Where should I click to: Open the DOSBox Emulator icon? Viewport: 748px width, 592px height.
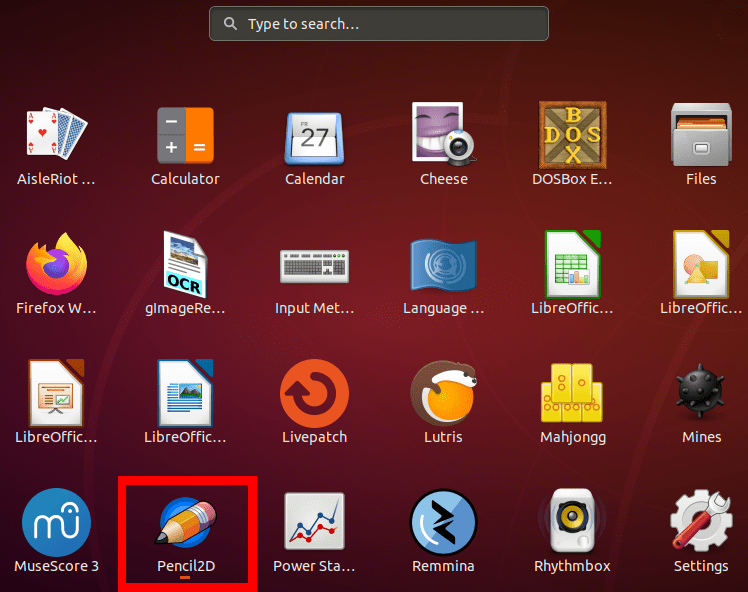click(572, 135)
